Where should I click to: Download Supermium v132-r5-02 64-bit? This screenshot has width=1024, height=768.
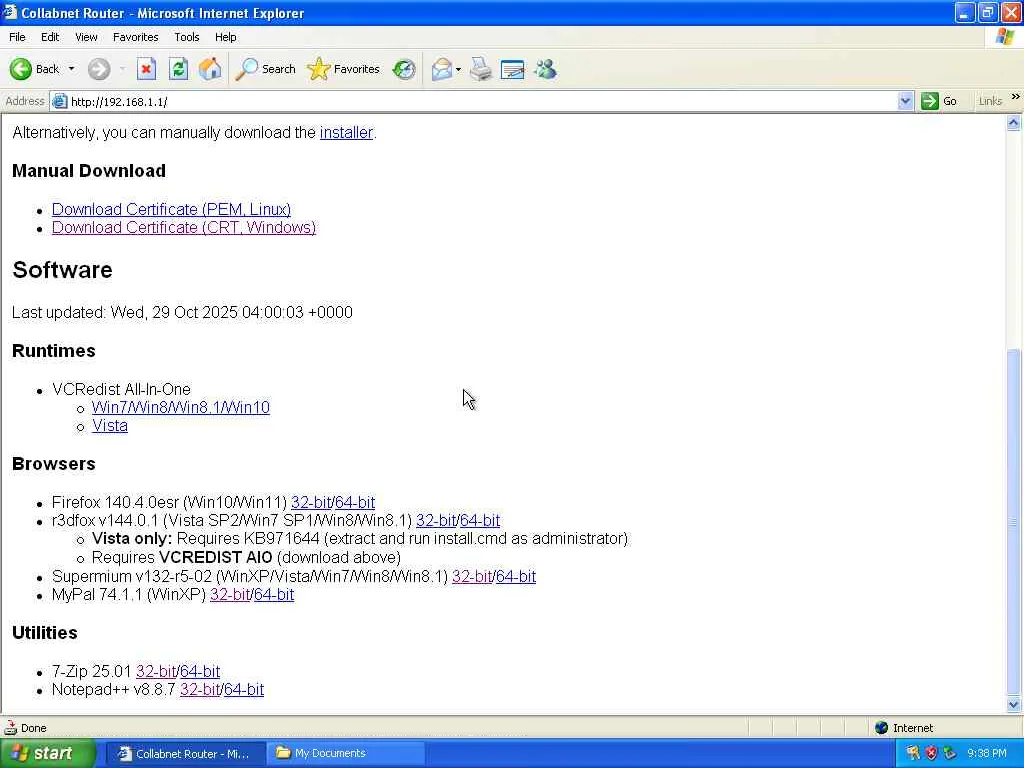click(515, 577)
